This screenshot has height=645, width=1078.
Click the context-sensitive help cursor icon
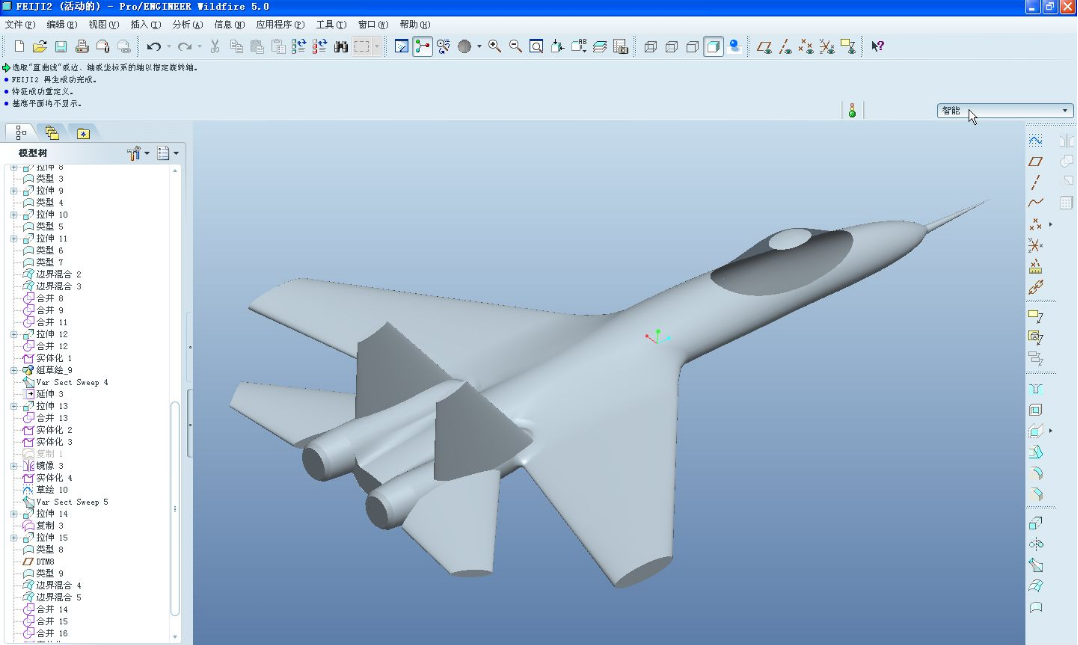coord(877,46)
